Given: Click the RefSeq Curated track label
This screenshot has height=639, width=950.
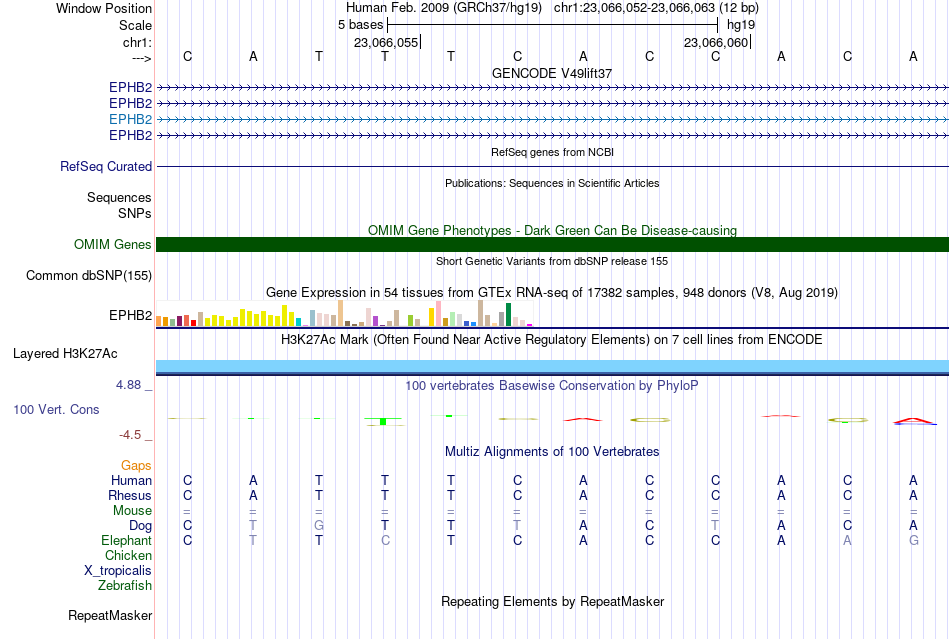Looking at the screenshot, I should point(106,167).
